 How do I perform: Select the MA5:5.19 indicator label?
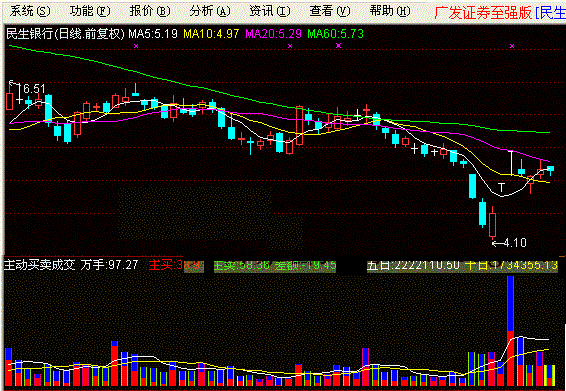coord(153,34)
